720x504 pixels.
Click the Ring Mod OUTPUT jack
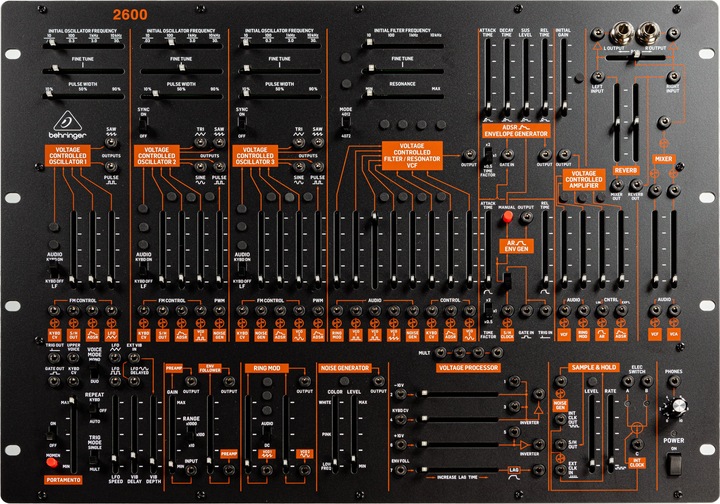click(304, 381)
